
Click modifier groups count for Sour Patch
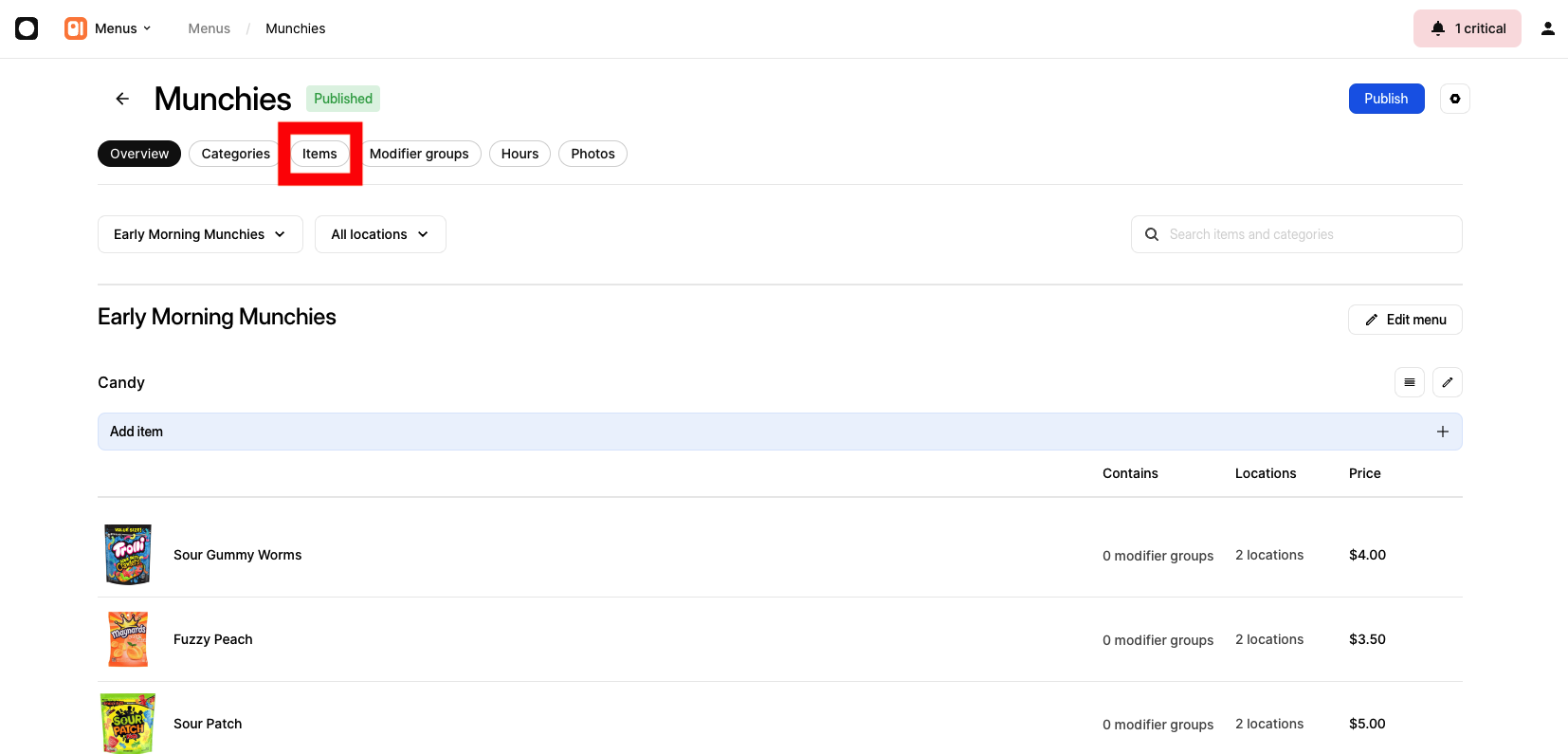tap(1158, 725)
